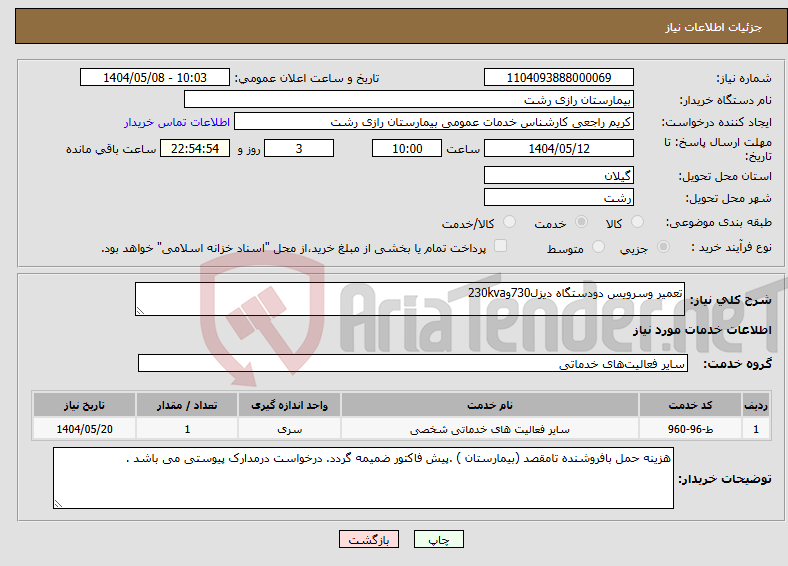This screenshot has height=566, width=788.
Task: Select the خدمت radio button
Action: pyautogui.click(x=581, y=222)
